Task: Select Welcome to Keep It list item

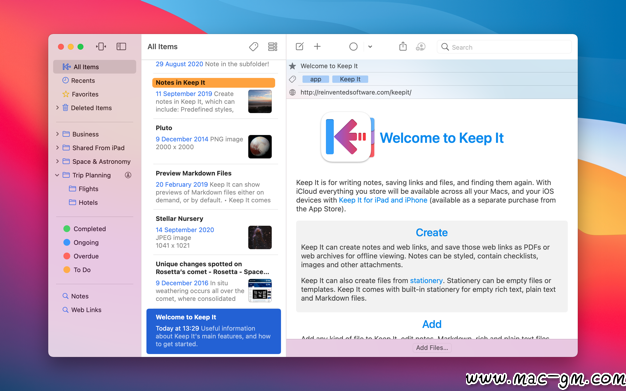Action: point(214,331)
